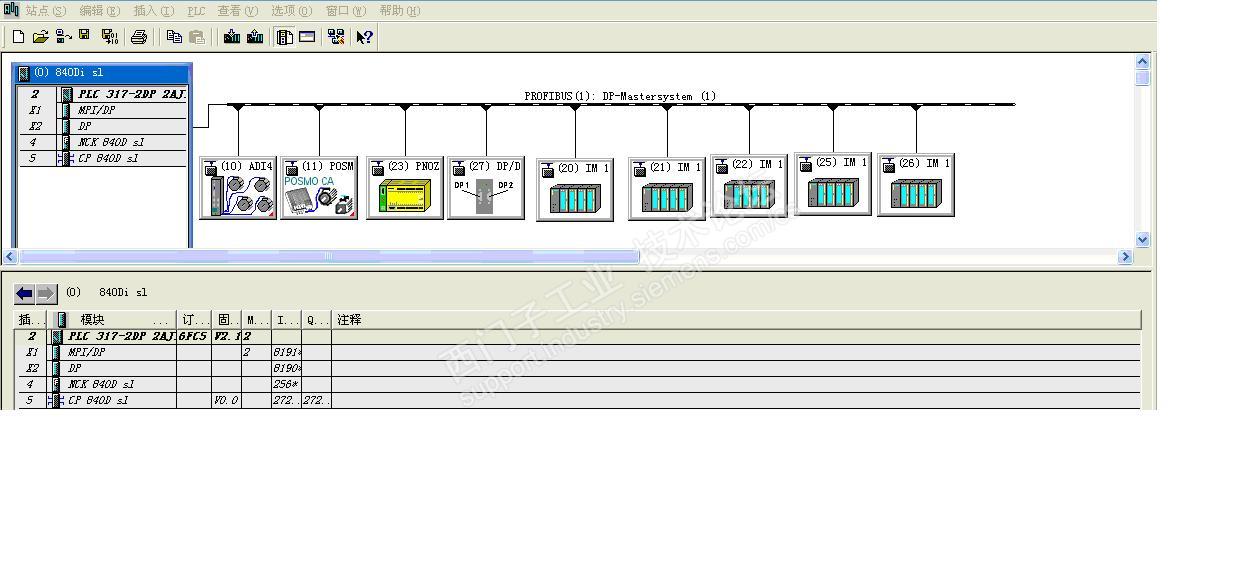This screenshot has width=1239, height=576.
Task: Click the 6FC5 order number cell
Action: [194, 336]
